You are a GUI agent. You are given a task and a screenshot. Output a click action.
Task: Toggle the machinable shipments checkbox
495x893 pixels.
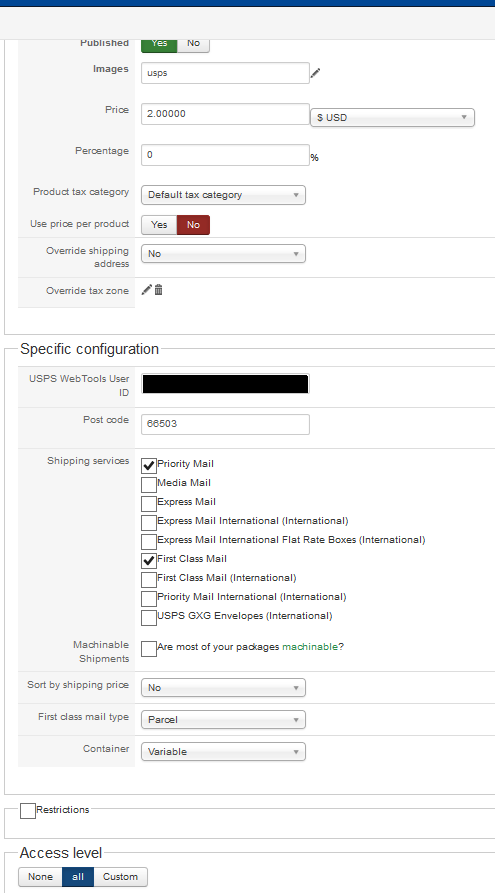click(149, 649)
